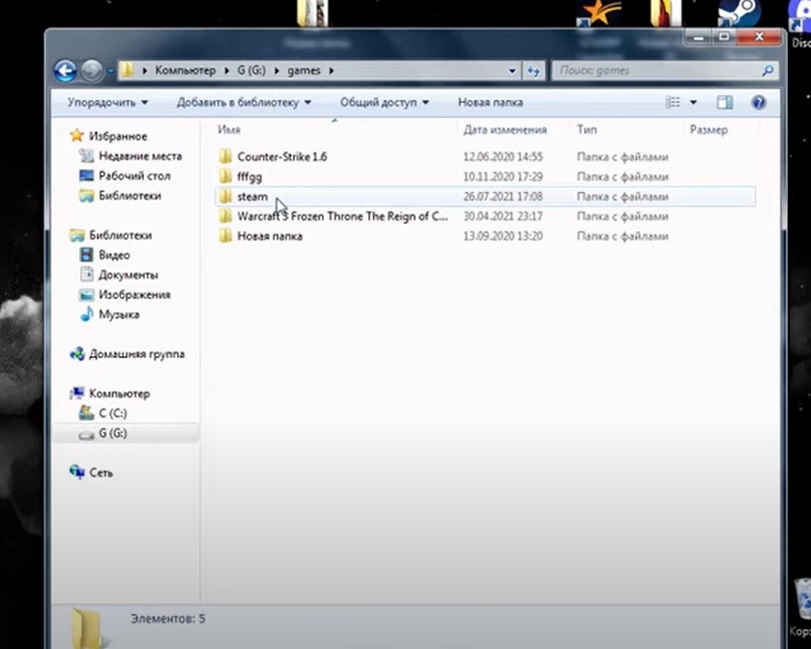The width and height of the screenshot is (811, 649).
Task: Select the fffgg folder
Action: 249,177
